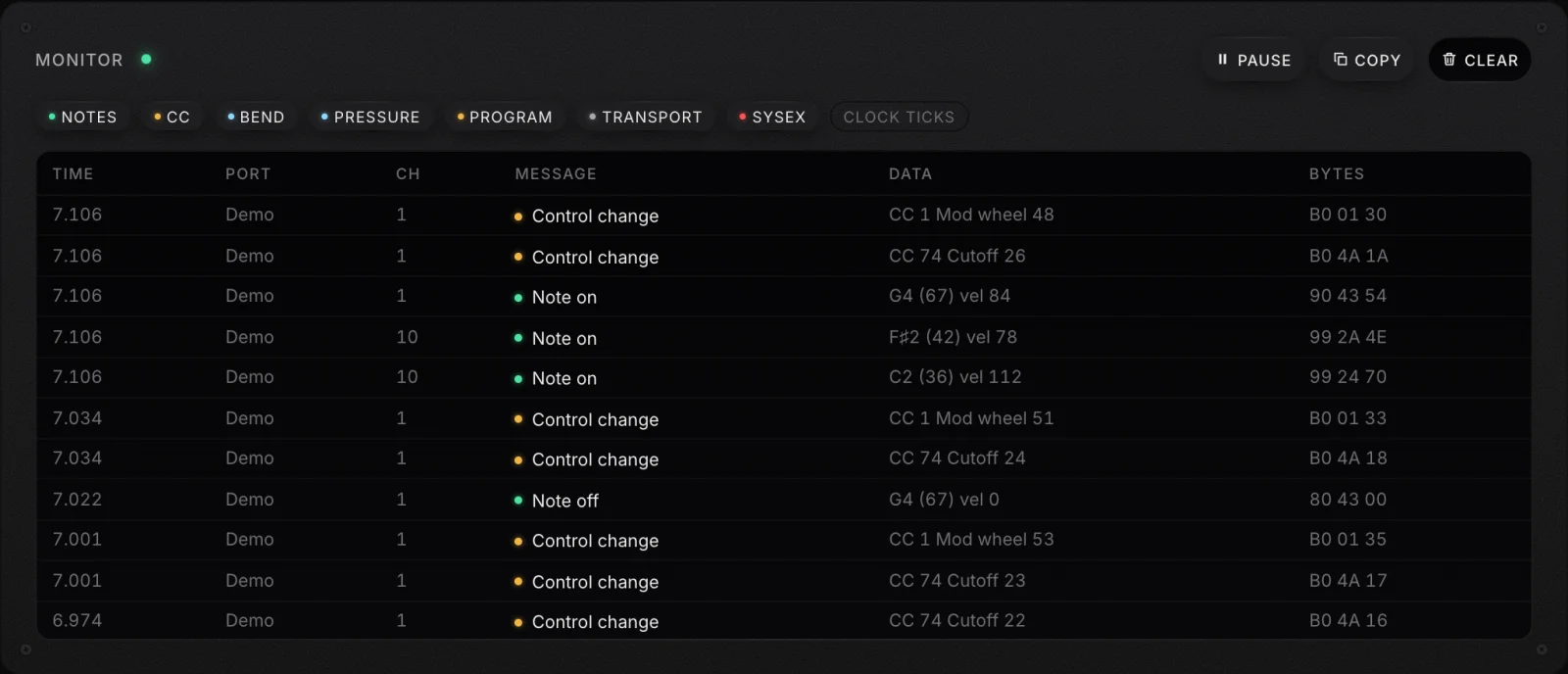Click the PORT column header
Screen dimensions: 1568x674
[x=248, y=173]
